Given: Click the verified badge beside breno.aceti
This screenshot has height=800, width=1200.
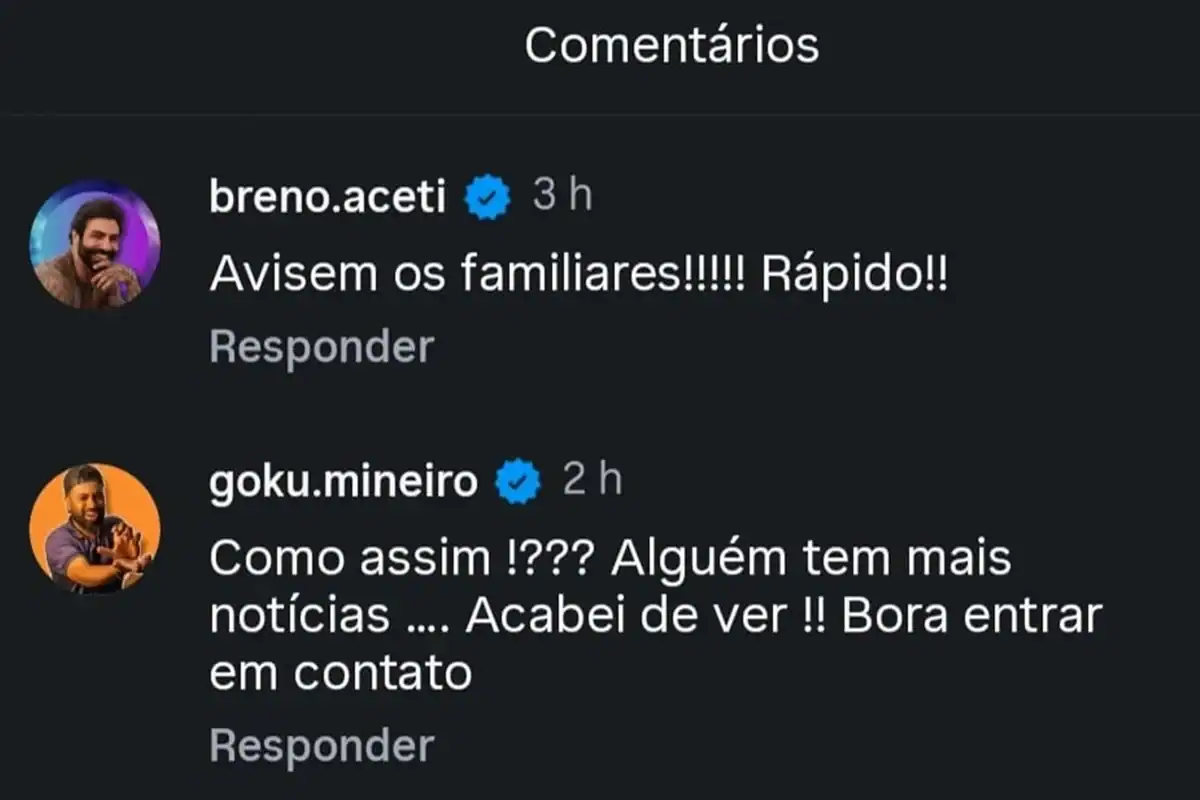Looking at the screenshot, I should pos(489,198).
